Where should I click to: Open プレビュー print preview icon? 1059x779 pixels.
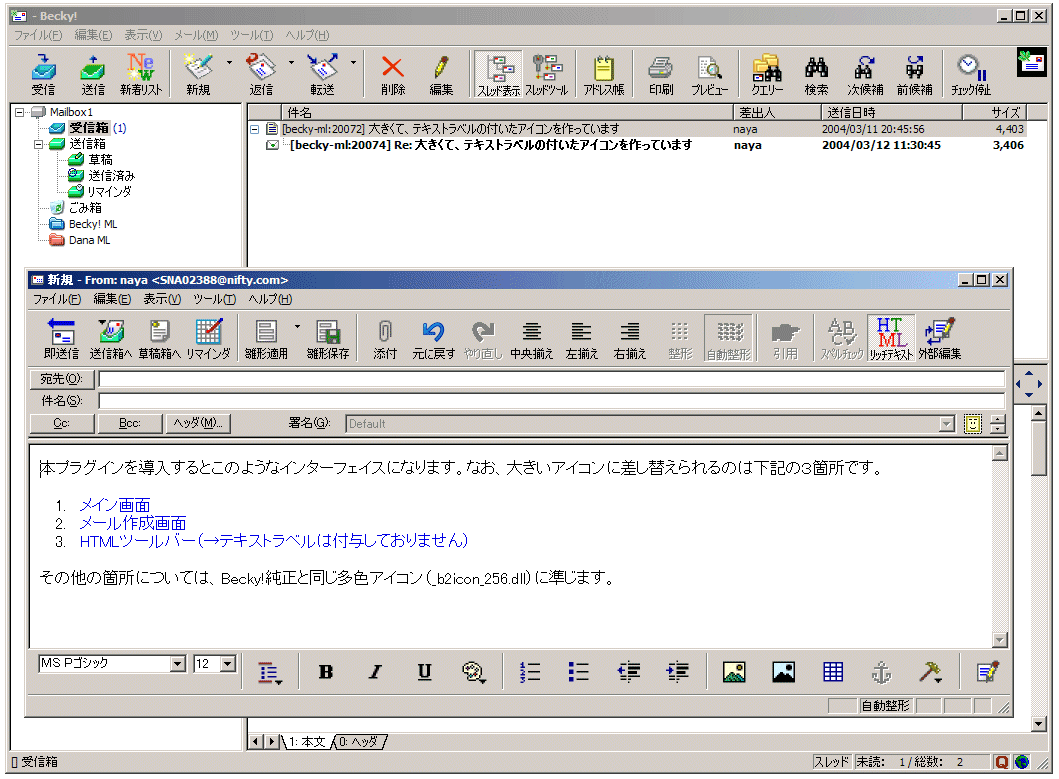(x=709, y=74)
